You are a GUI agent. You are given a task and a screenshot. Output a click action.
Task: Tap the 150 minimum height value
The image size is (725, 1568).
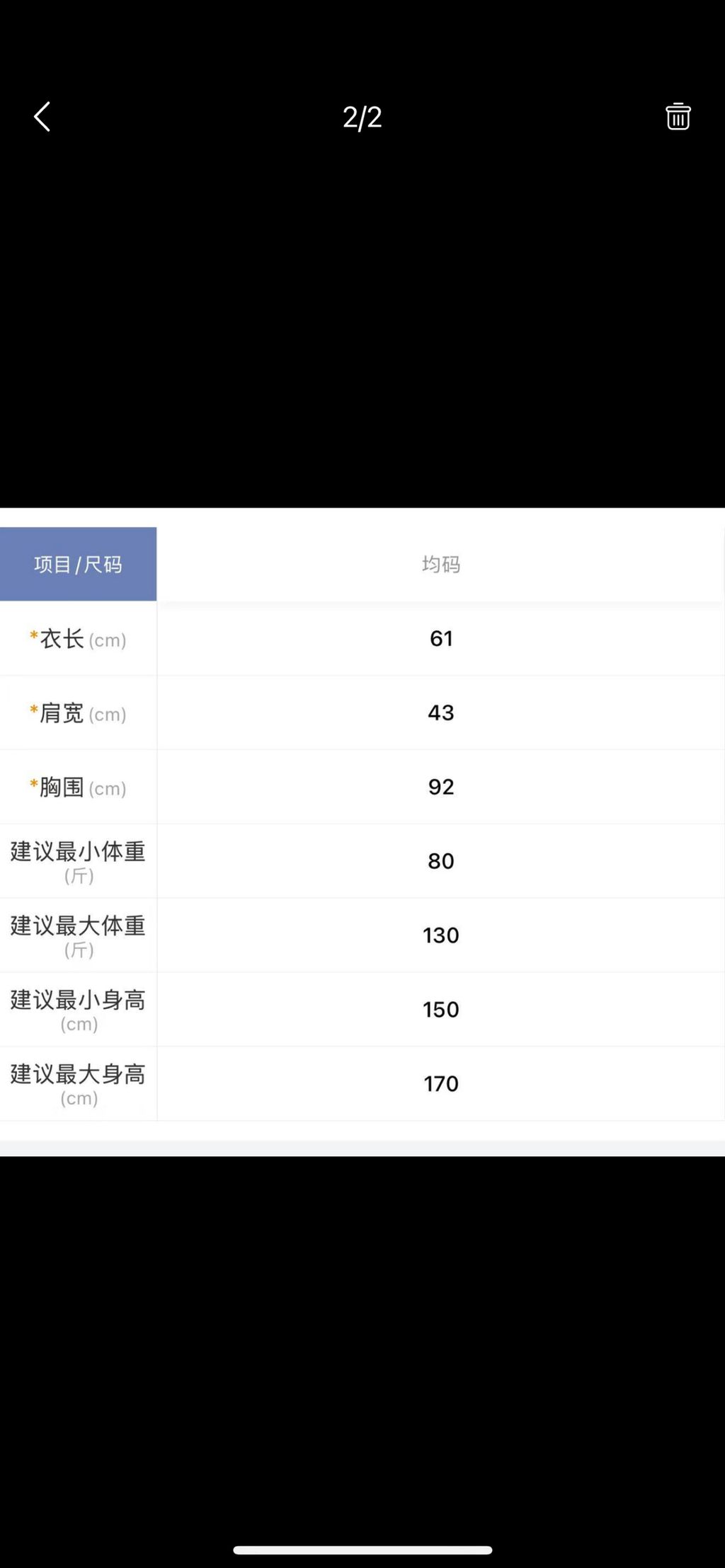(441, 1010)
